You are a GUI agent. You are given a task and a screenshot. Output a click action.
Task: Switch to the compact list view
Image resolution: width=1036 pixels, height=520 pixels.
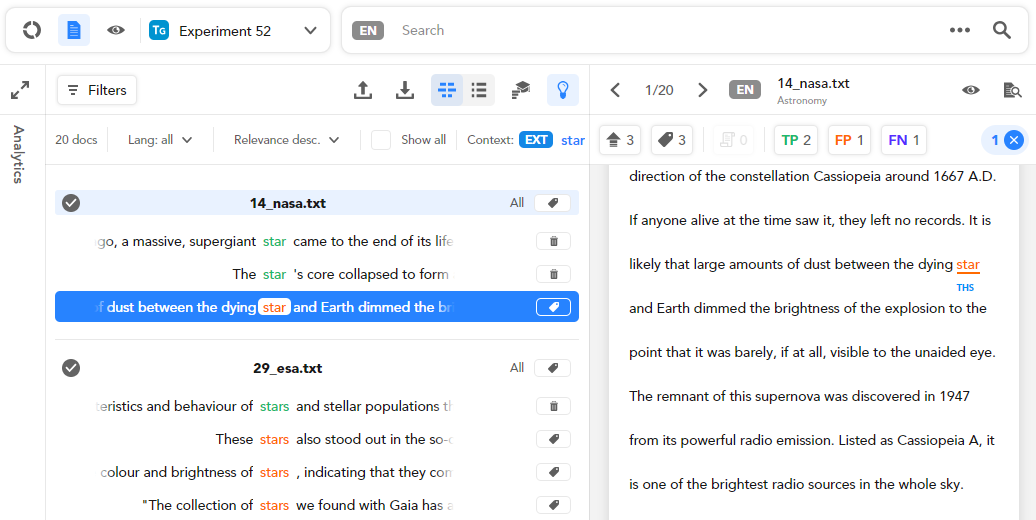[479, 90]
